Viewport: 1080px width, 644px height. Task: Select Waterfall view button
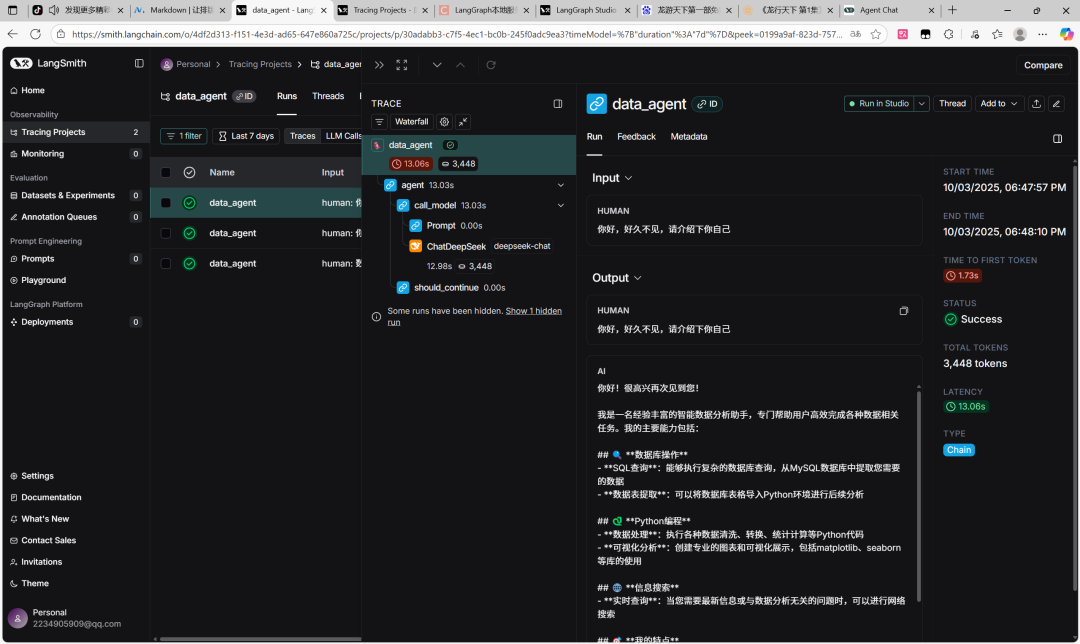click(x=411, y=122)
